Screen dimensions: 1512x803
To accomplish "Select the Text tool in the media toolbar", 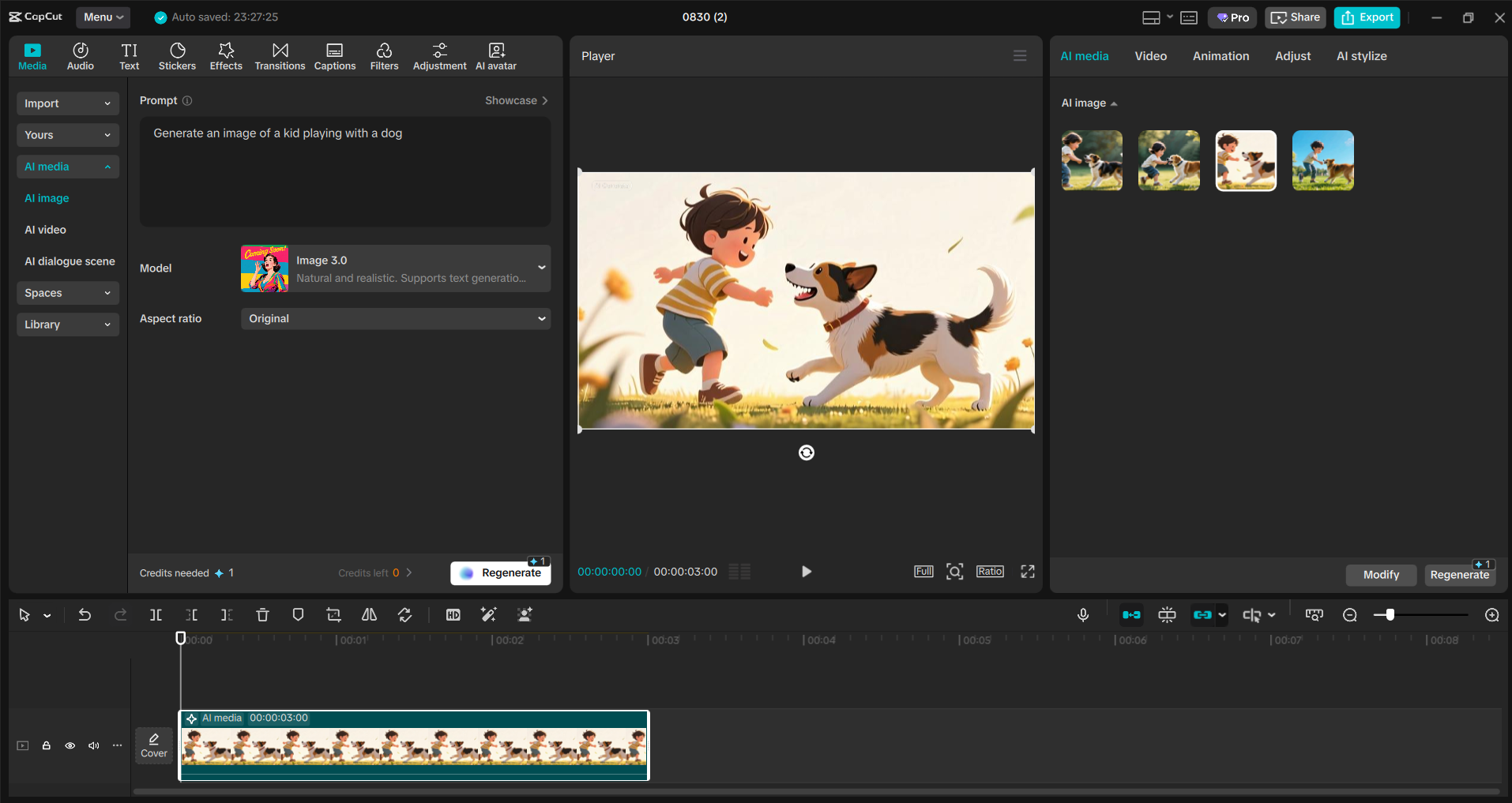I will [x=129, y=55].
